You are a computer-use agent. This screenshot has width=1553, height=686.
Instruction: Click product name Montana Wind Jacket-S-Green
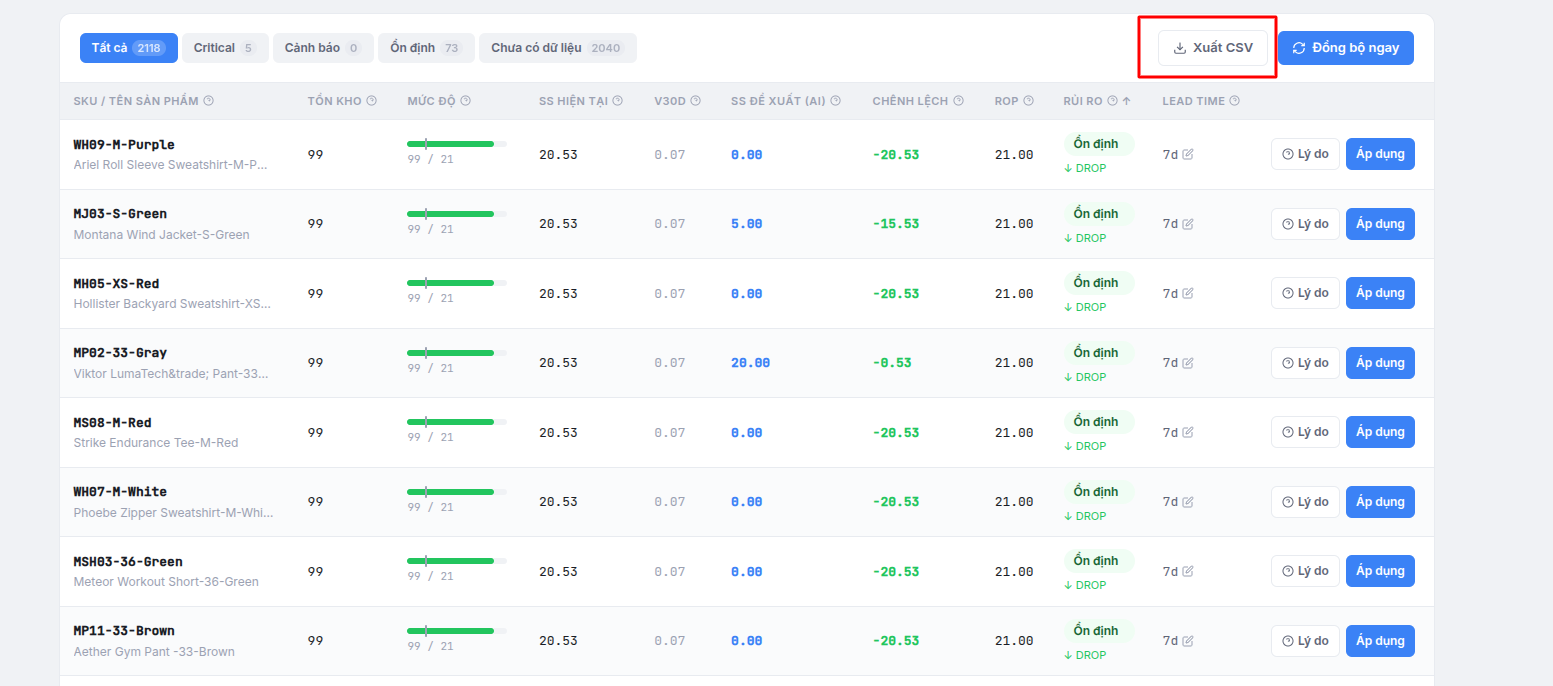162,235
